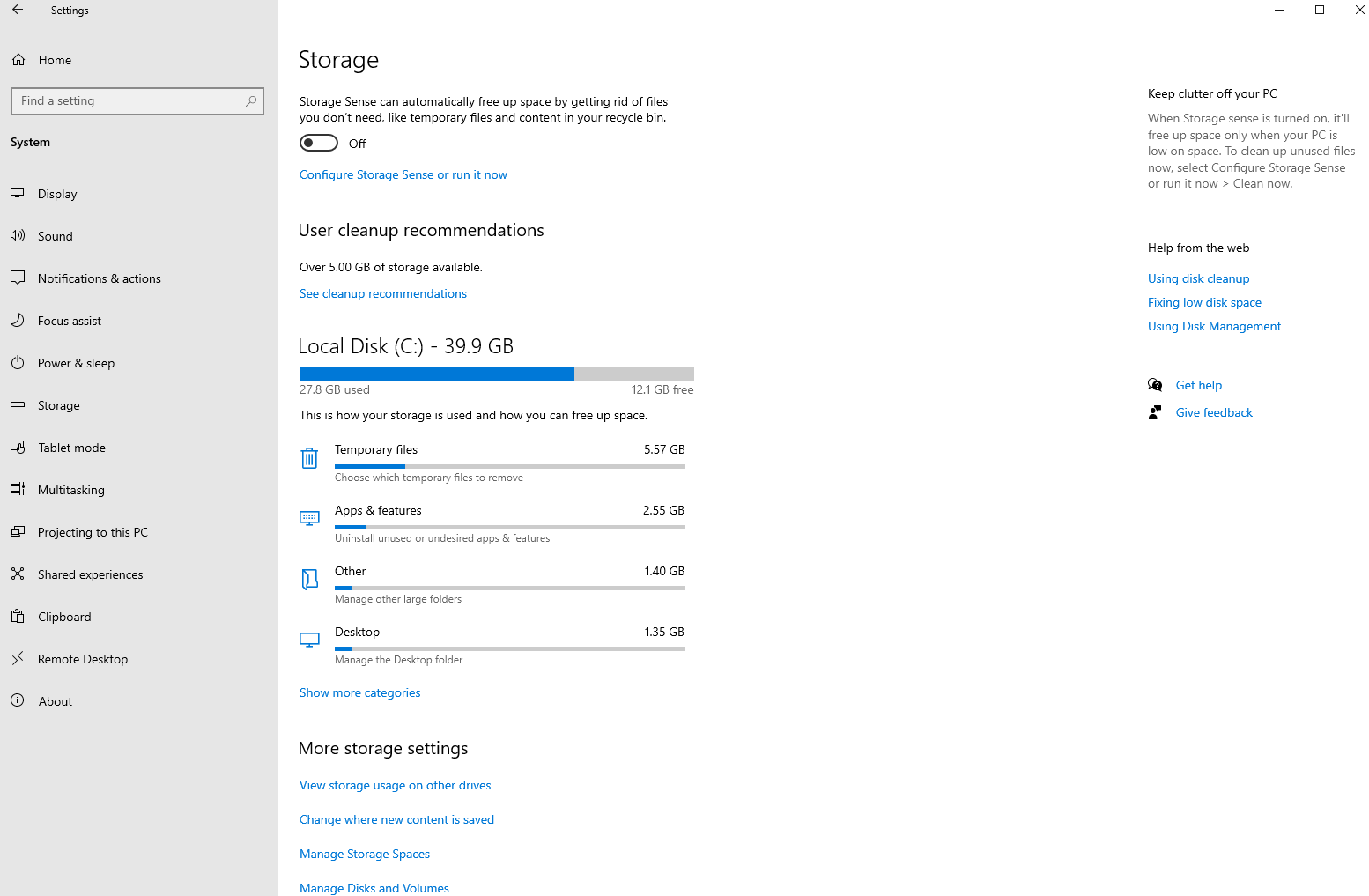The width and height of the screenshot is (1369, 896).
Task: Click See cleanup recommendations
Action: click(382, 293)
